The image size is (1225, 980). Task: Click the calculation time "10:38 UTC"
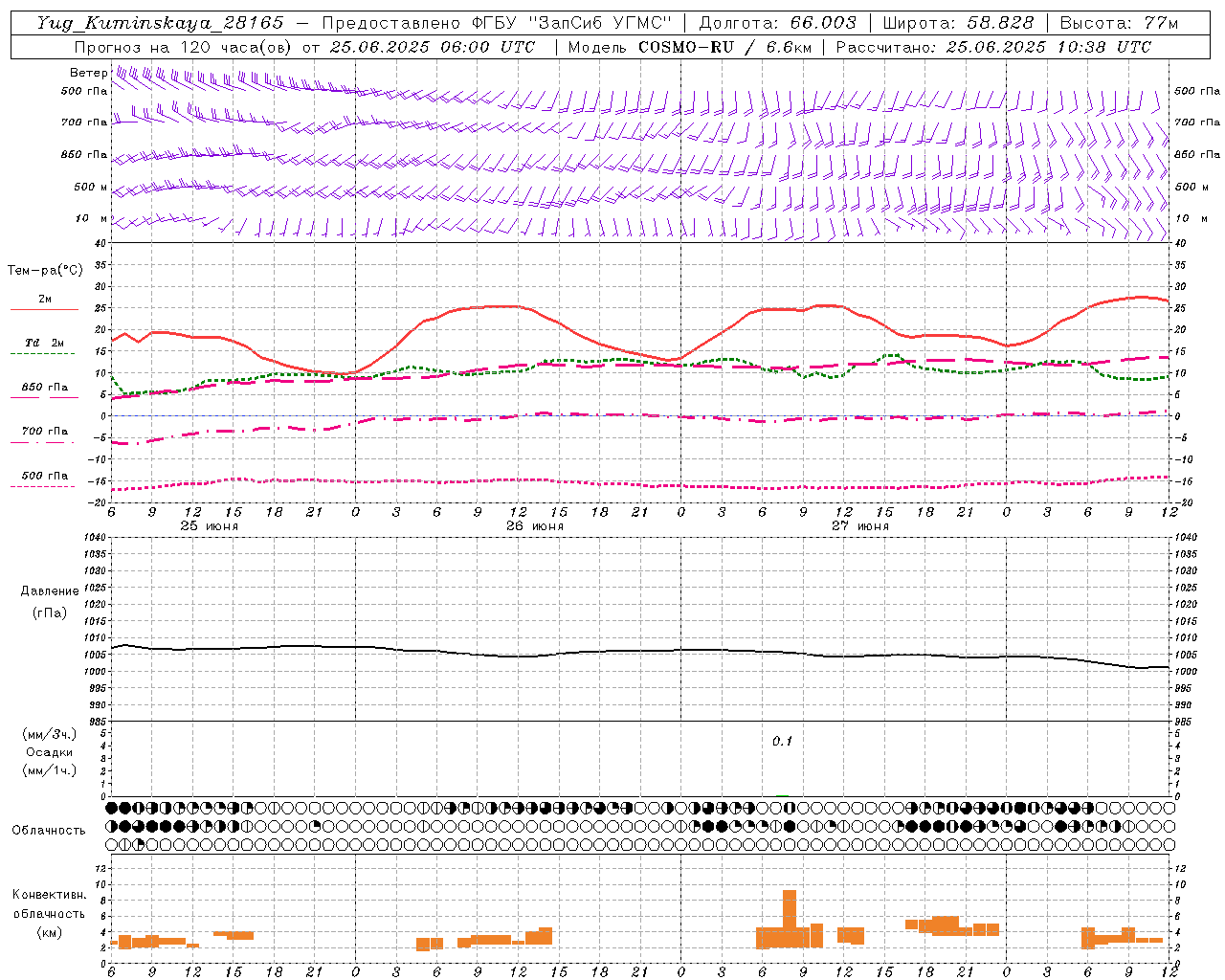[1103, 47]
